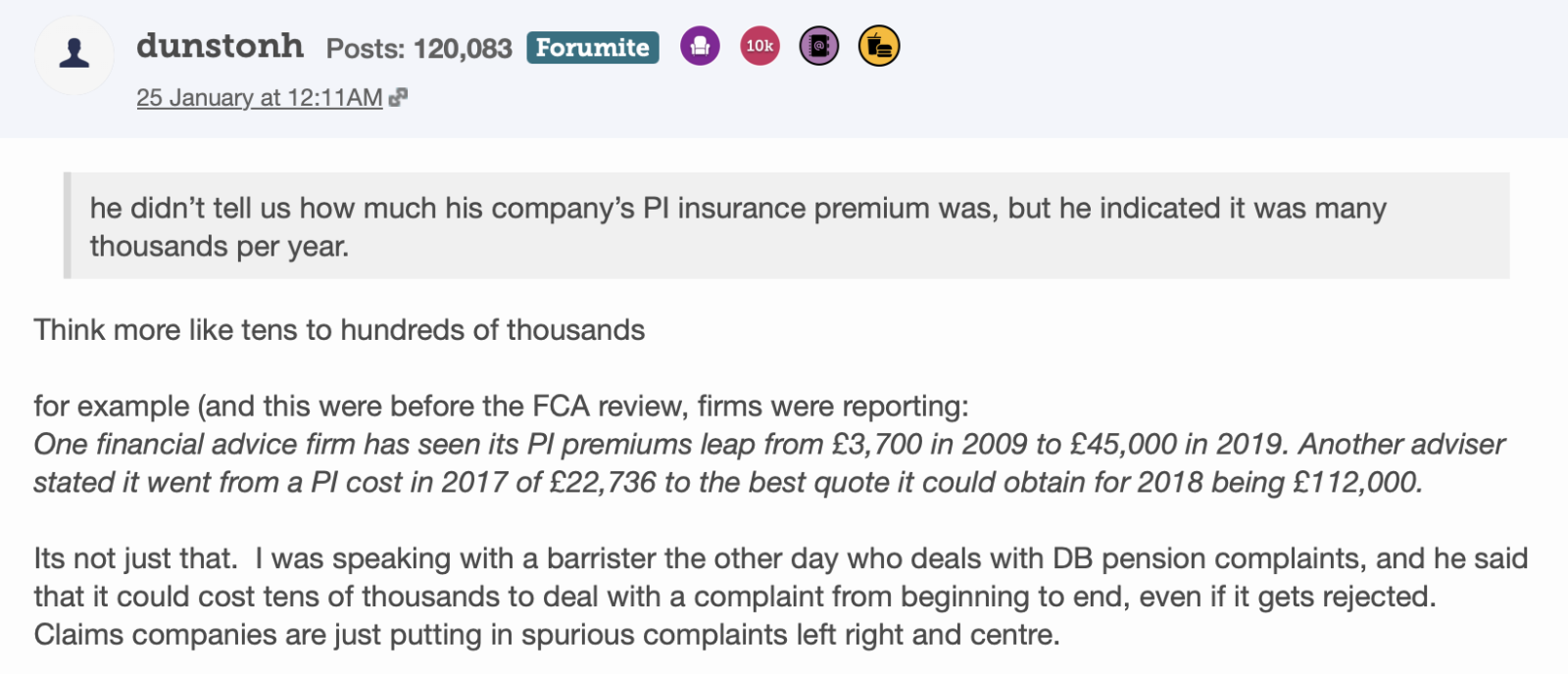Open the 25 January at 12:11AM permalink
The height and width of the screenshot is (674, 1568).
tap(259, 98)
